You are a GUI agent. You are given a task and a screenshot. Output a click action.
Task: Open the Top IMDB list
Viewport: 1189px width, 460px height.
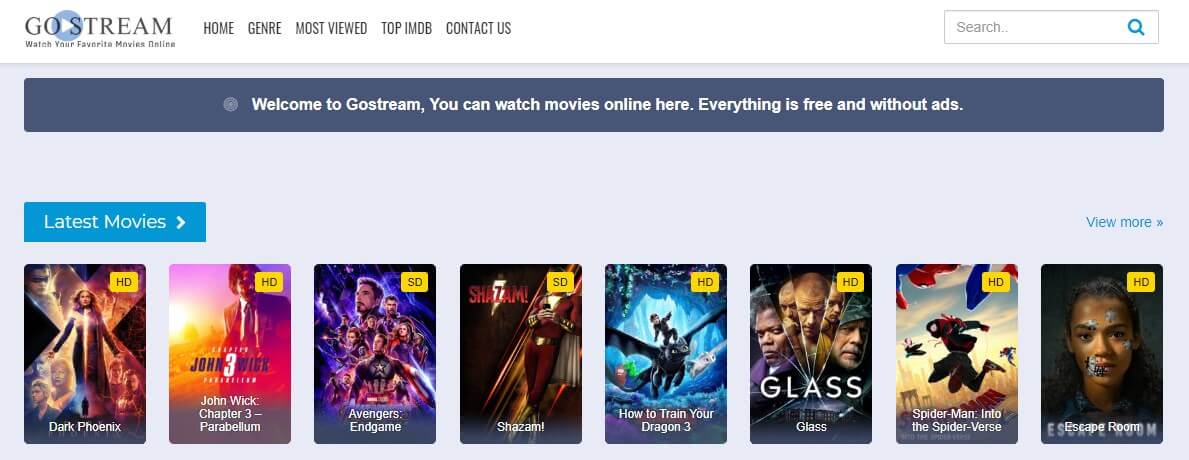coord(406,28)
